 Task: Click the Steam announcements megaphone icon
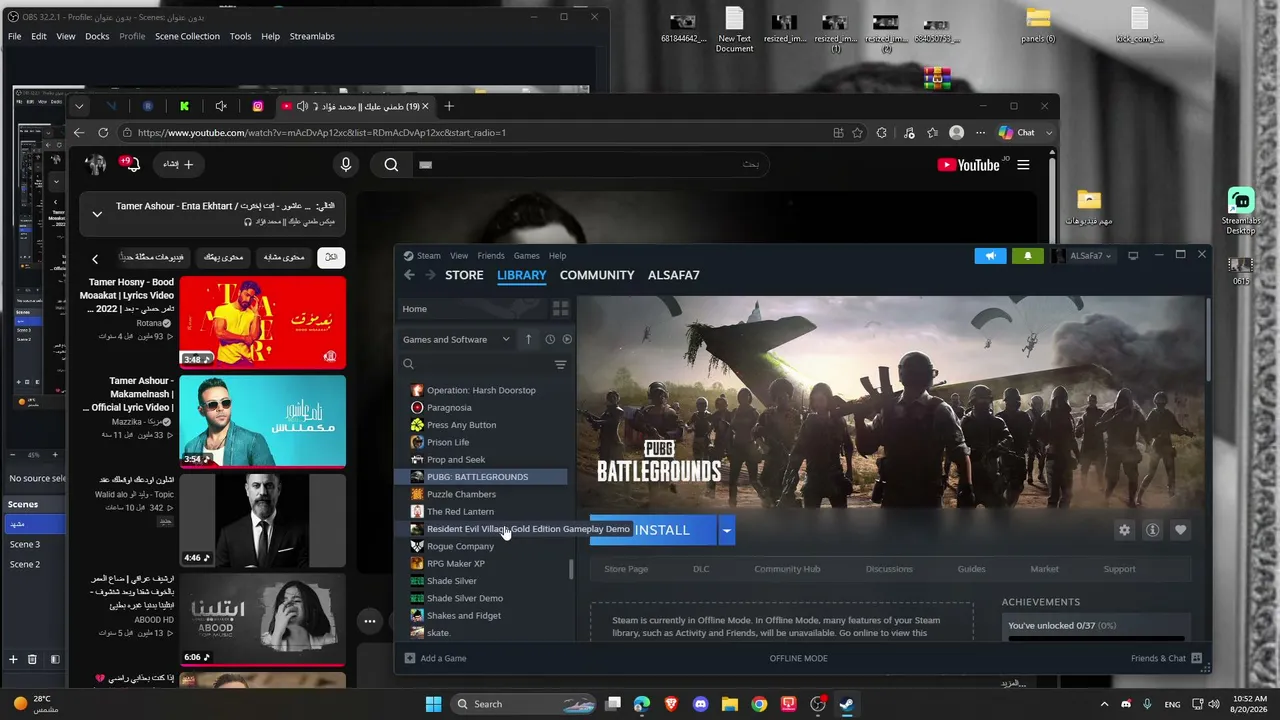pos(990,256)
